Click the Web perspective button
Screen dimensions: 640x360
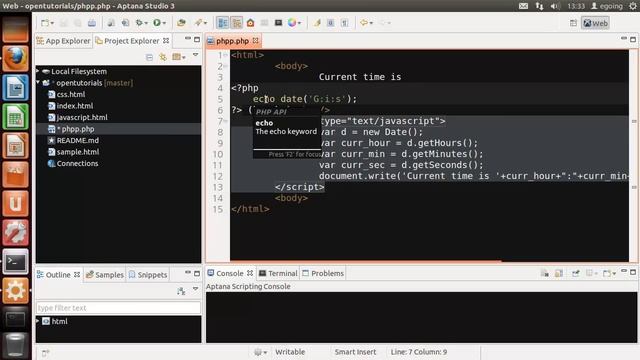(x=596, y=23)
